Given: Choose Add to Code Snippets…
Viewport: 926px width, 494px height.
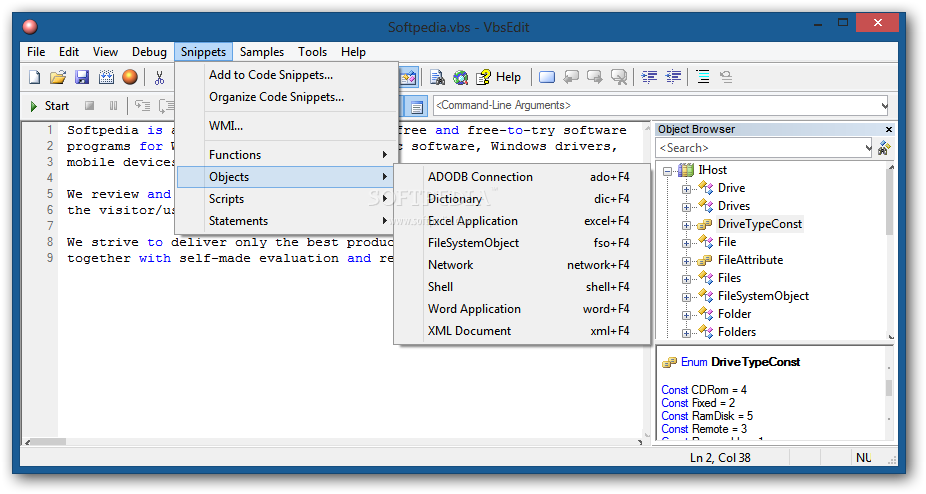Looking at the screenshot, I should pyautogui.click(x=286, y=75).
